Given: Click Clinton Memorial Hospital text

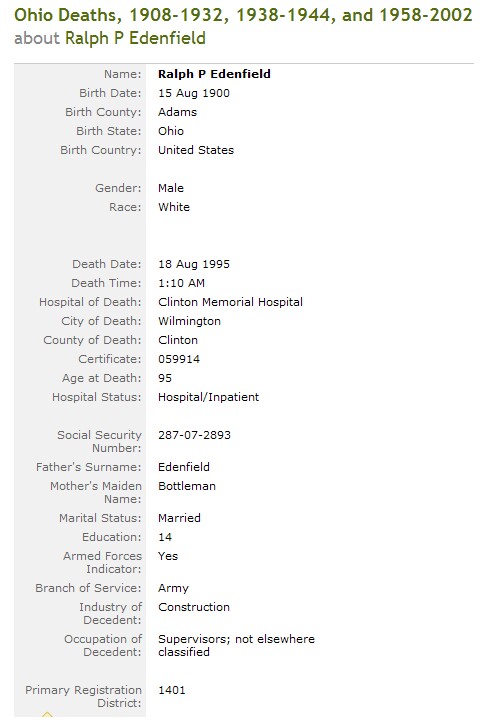Looking at the screenshot, I should pos(230,302).
